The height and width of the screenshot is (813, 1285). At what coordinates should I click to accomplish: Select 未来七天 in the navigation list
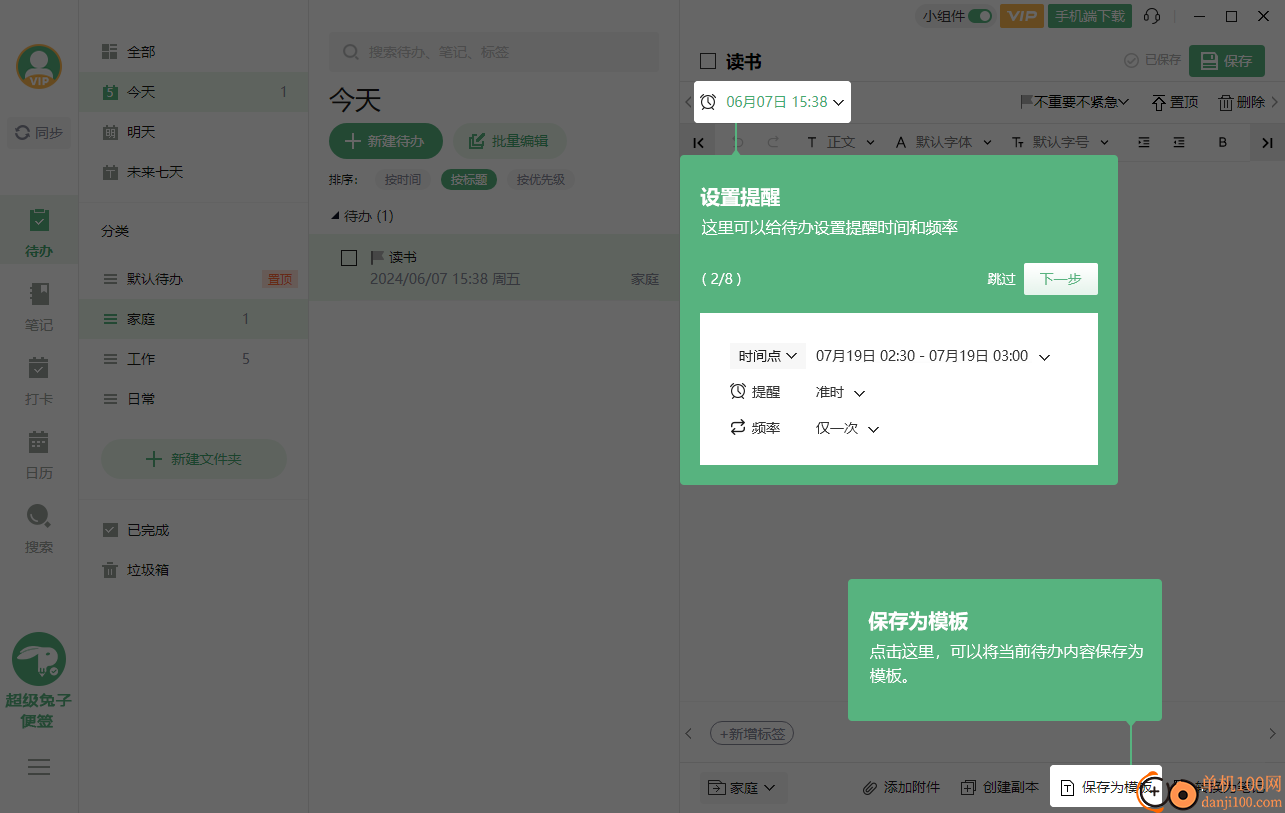[194, 172]
